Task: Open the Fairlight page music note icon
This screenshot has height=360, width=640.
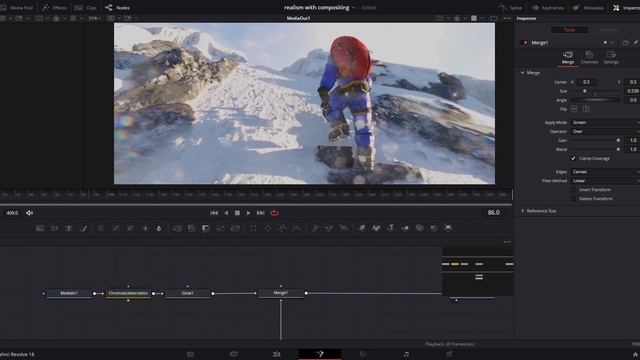Action: pyautogui.click(x=406, y=354)
